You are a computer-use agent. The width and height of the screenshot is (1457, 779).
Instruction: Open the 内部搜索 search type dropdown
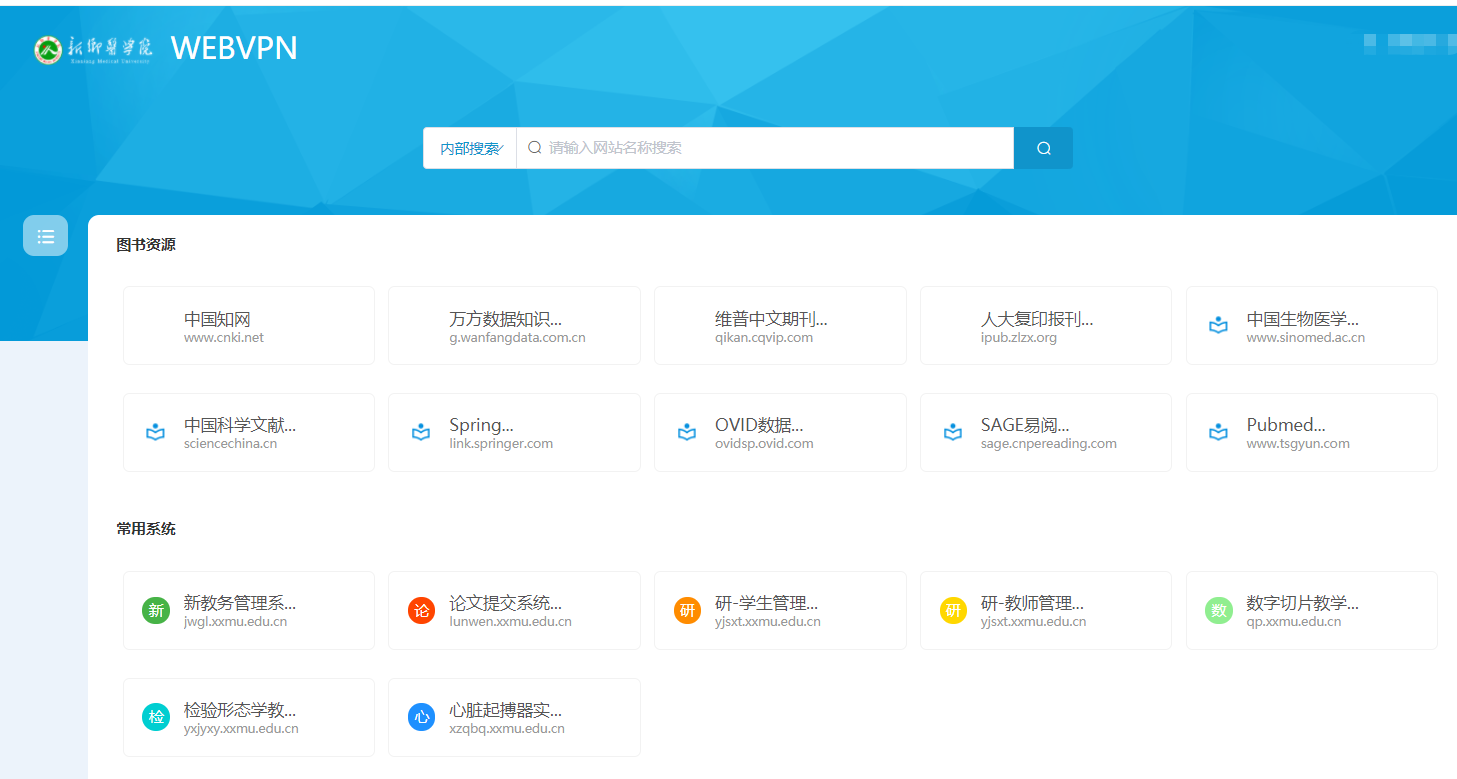[471, 148]
